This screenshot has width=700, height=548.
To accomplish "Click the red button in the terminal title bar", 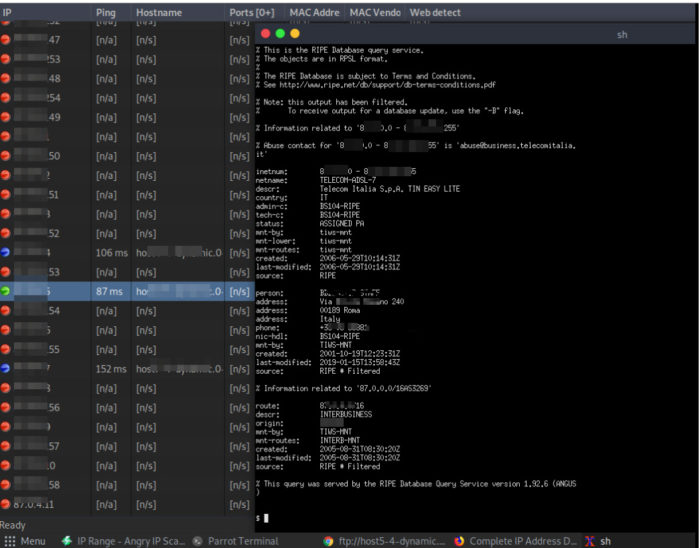I will click(x=266, y=33).
